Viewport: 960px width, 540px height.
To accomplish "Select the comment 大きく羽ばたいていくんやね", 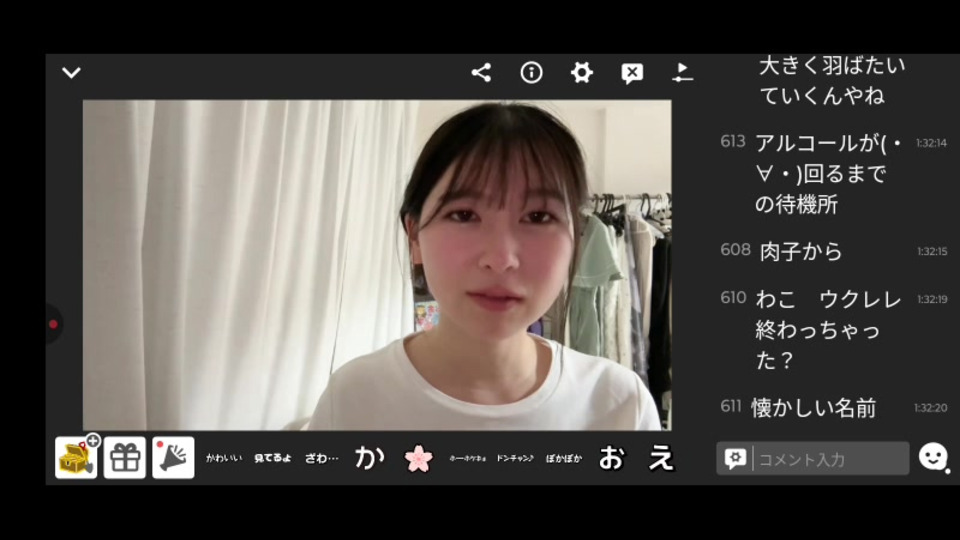I will (x=831, y=80).
